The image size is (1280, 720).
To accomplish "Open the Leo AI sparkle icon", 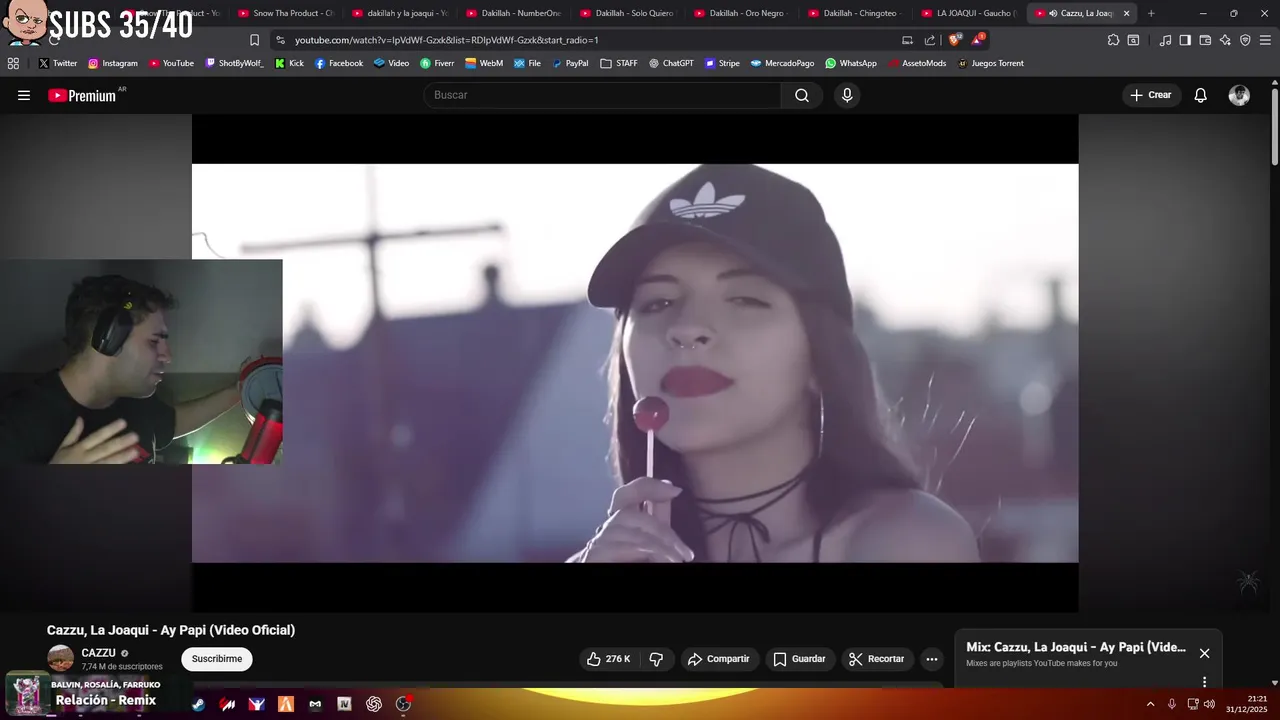I will (1225, 40).
